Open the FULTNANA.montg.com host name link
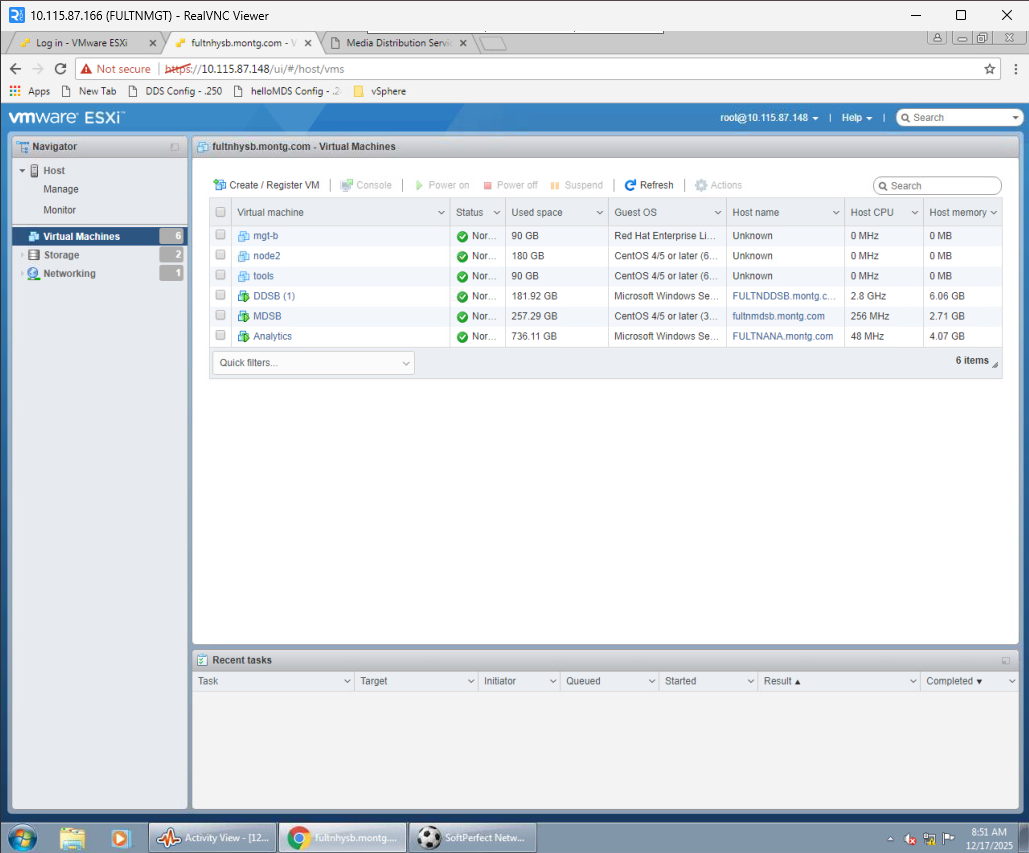 click(783, 337)
